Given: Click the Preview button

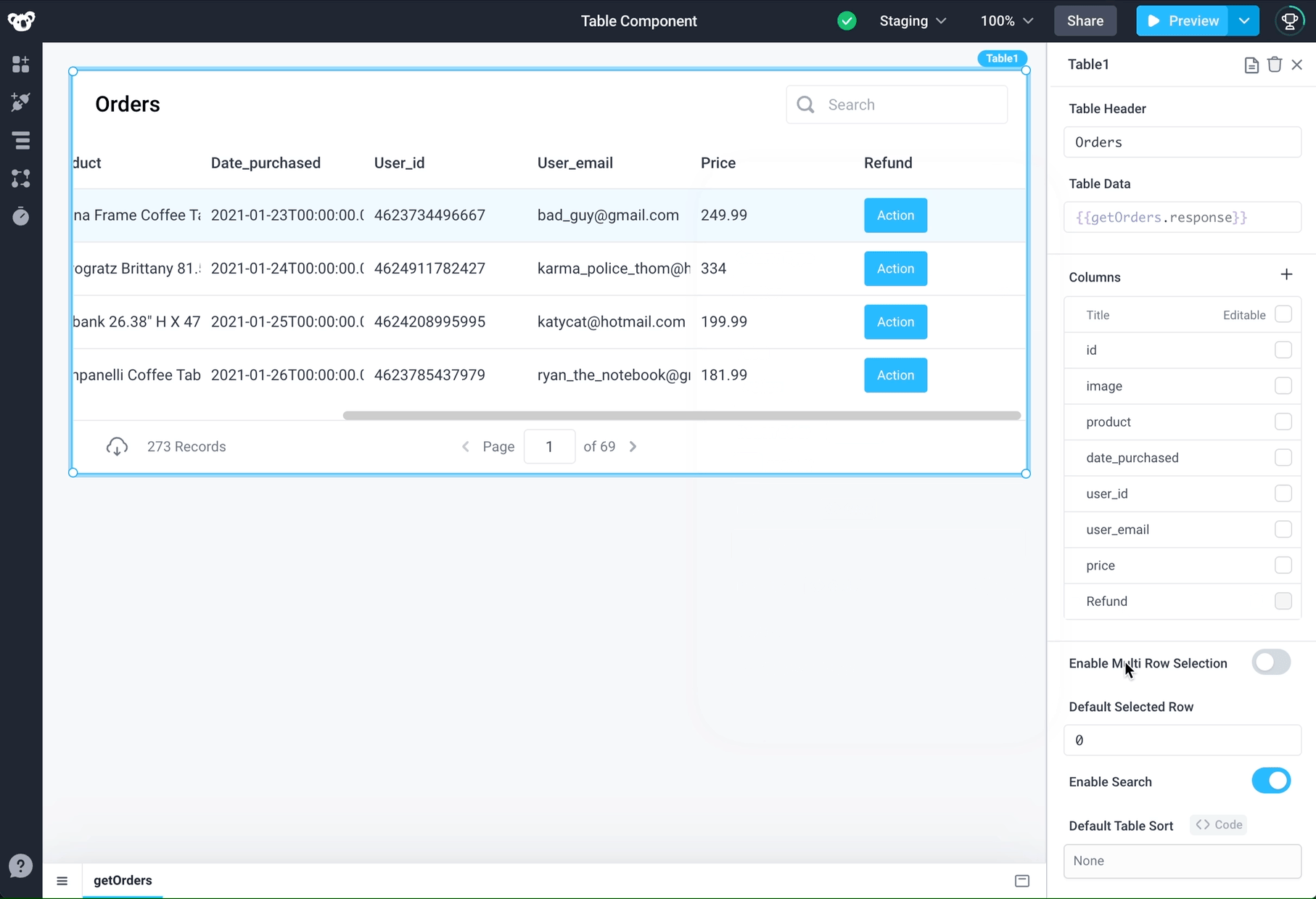Looking at the screenshot, I should pos(1182,21).
